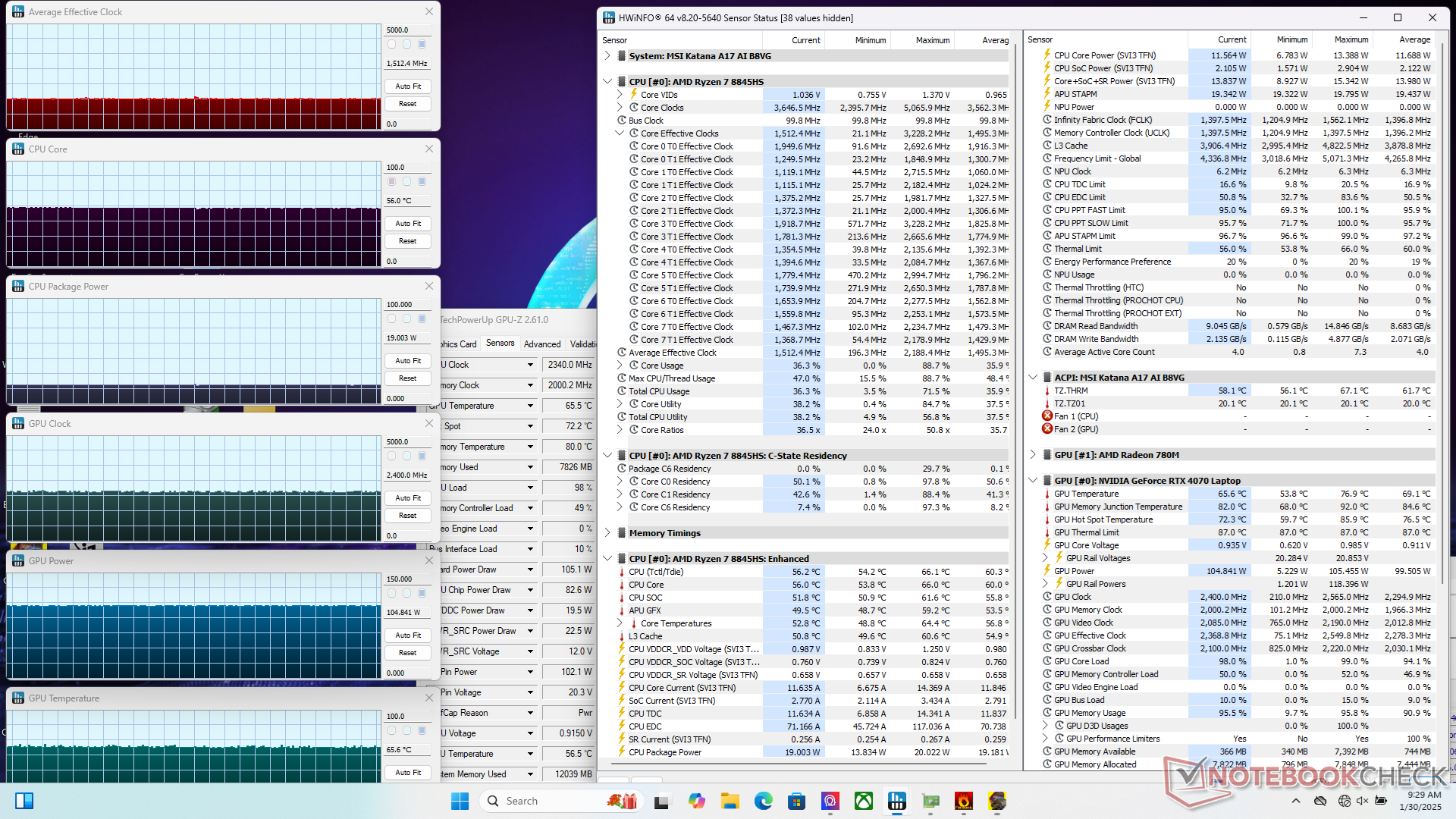Open the FurMark app from the taskbar
The width and height of the screenshot is (1456, 819).
(963, 801)
